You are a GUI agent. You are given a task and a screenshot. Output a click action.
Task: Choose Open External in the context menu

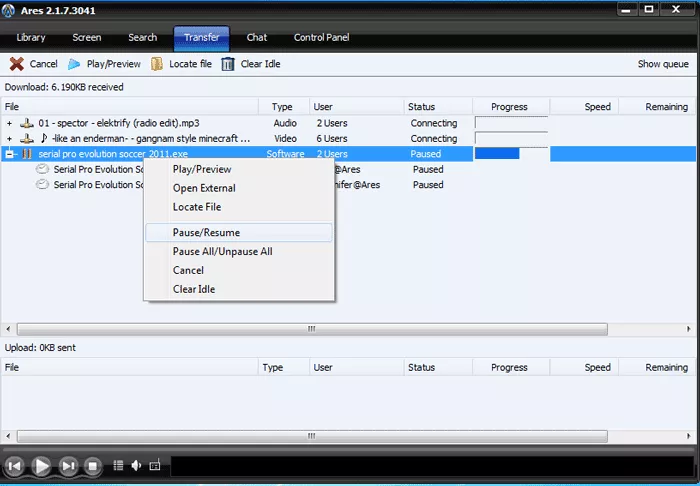pos(239,188)
